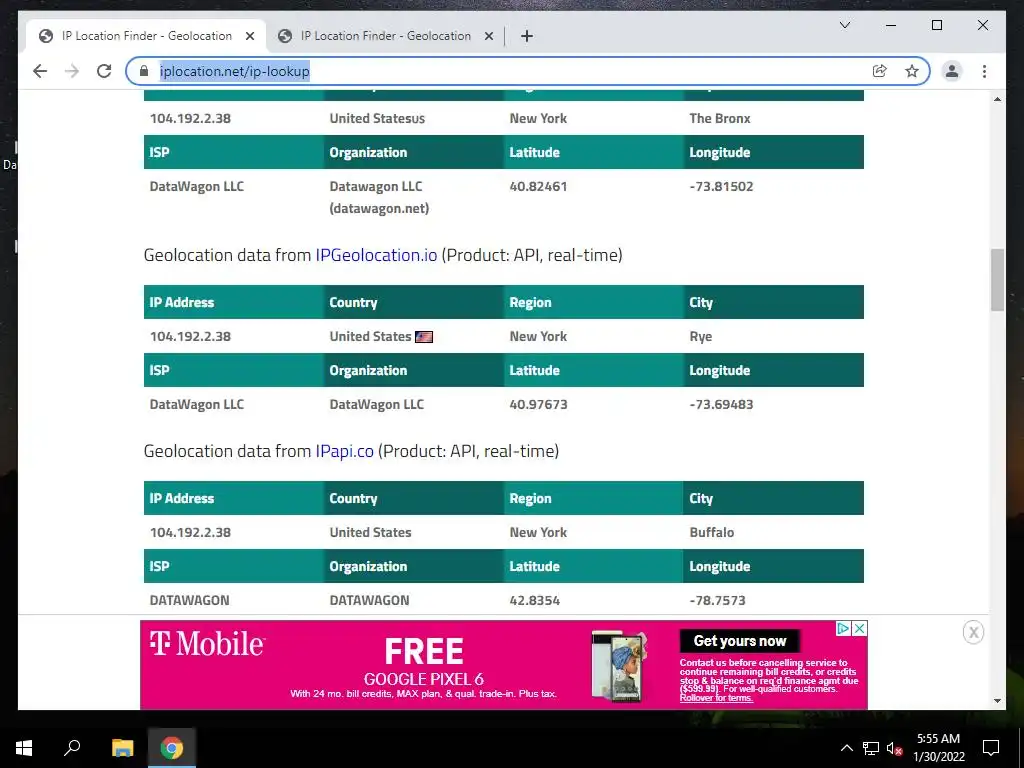Select IP 104.192.2.38 in the Buffalo table
Image resolution: width=1024 pixels, height=768 pixels.
[x=190, y=532]
